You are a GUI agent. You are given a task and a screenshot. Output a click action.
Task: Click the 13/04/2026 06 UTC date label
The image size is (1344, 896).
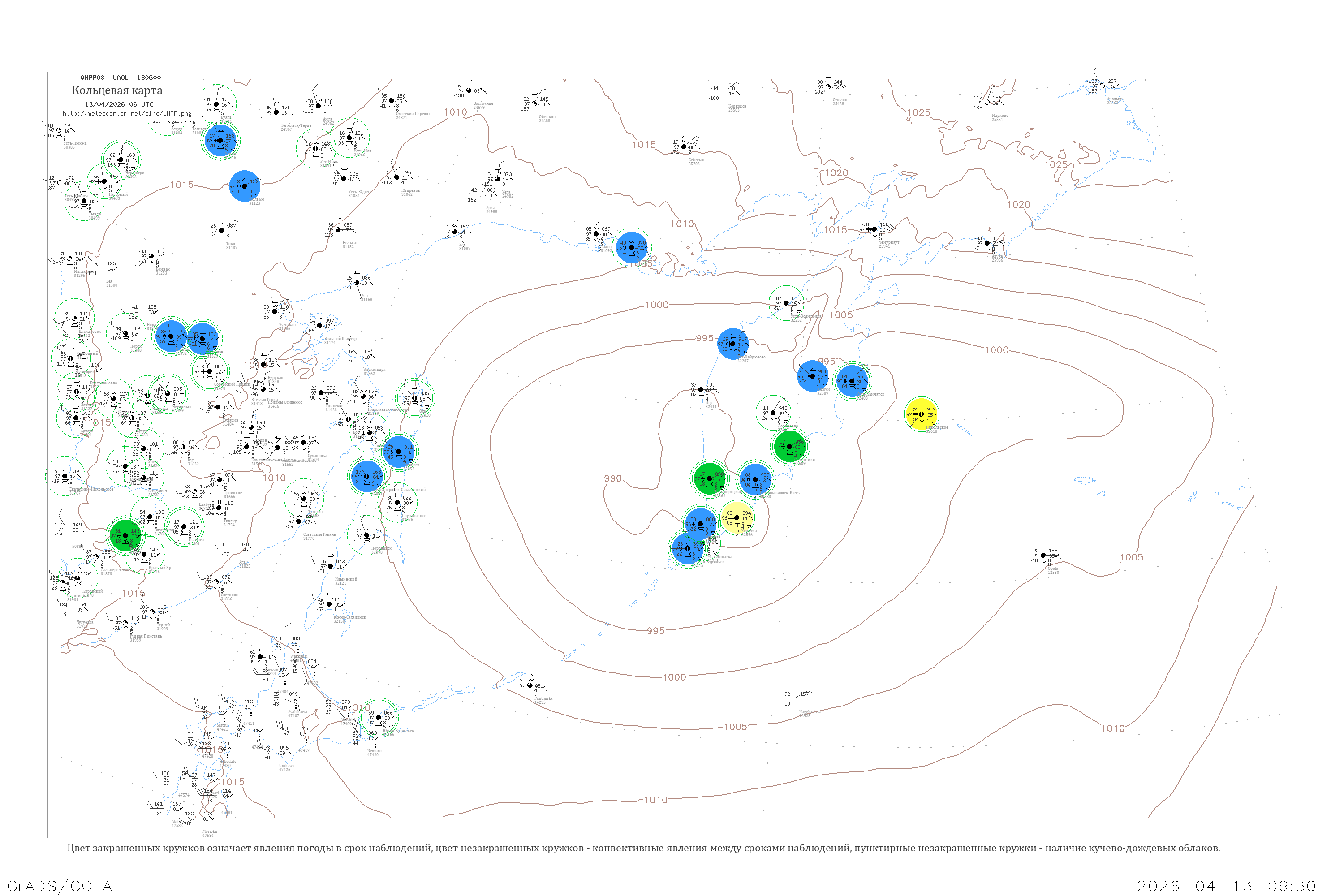click(x=119, y=104)
